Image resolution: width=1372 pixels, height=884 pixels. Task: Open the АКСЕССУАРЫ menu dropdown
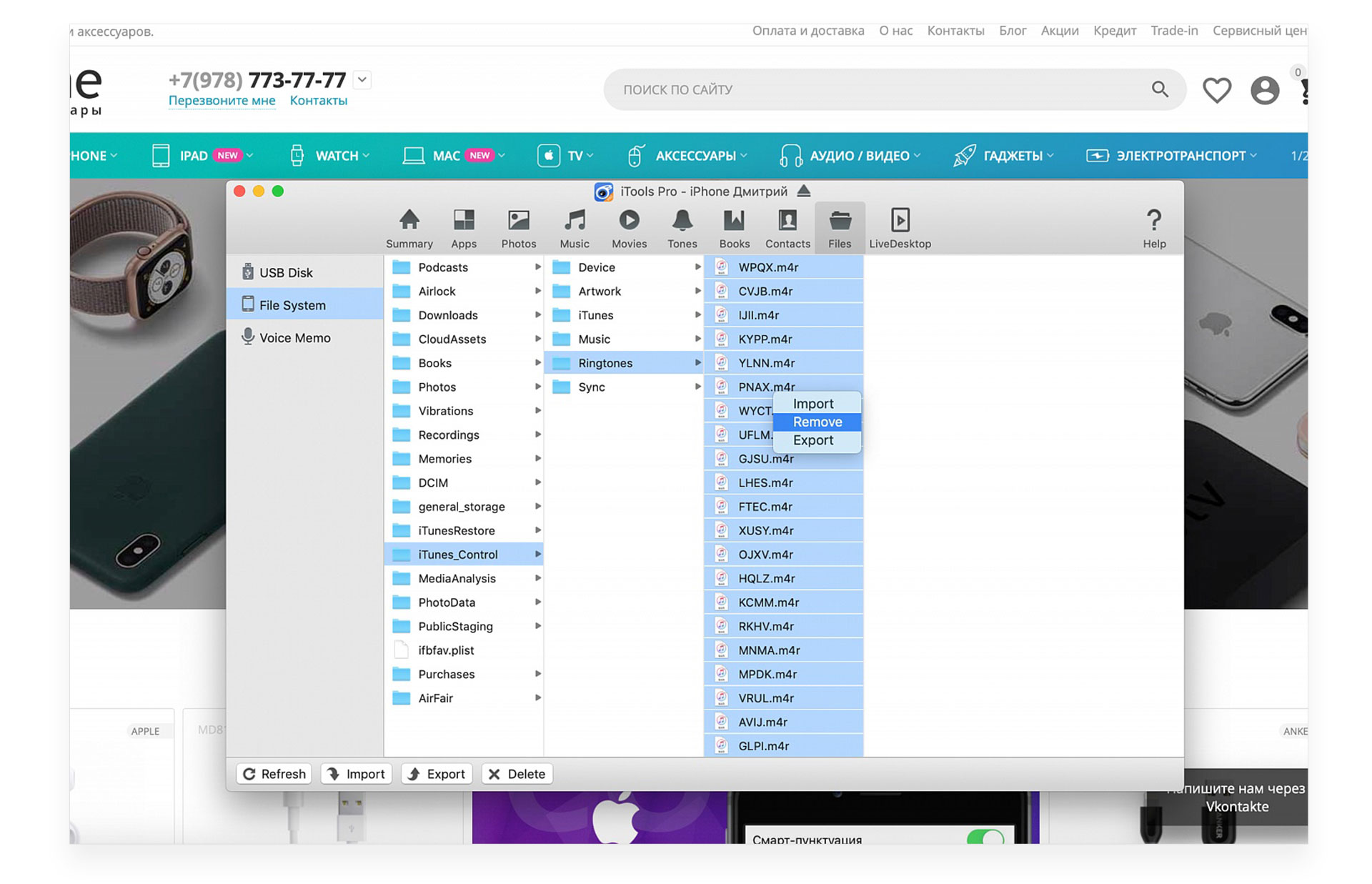(x=686, y=155)
